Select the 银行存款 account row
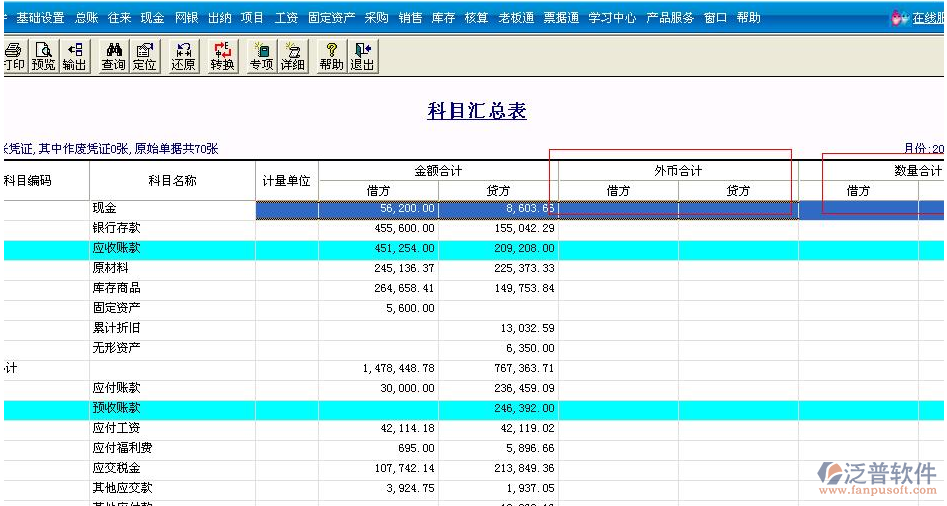The width and height of the screenshot is (947, 506). [x=117, y=229]
